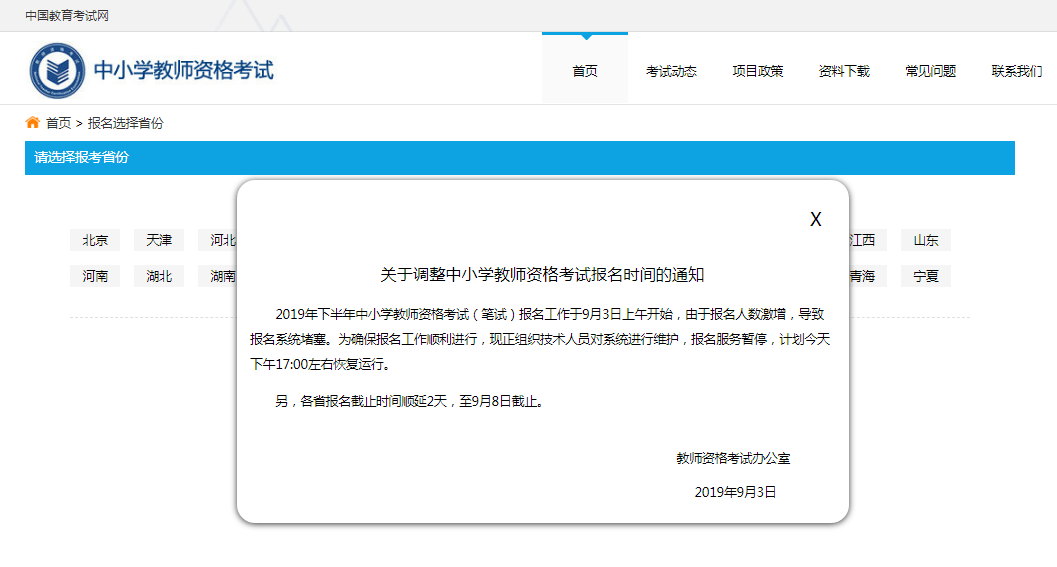This screenshot has height=567, width=1057.
Task: Select the 河南 province button
Action: [x=95, y=276]
